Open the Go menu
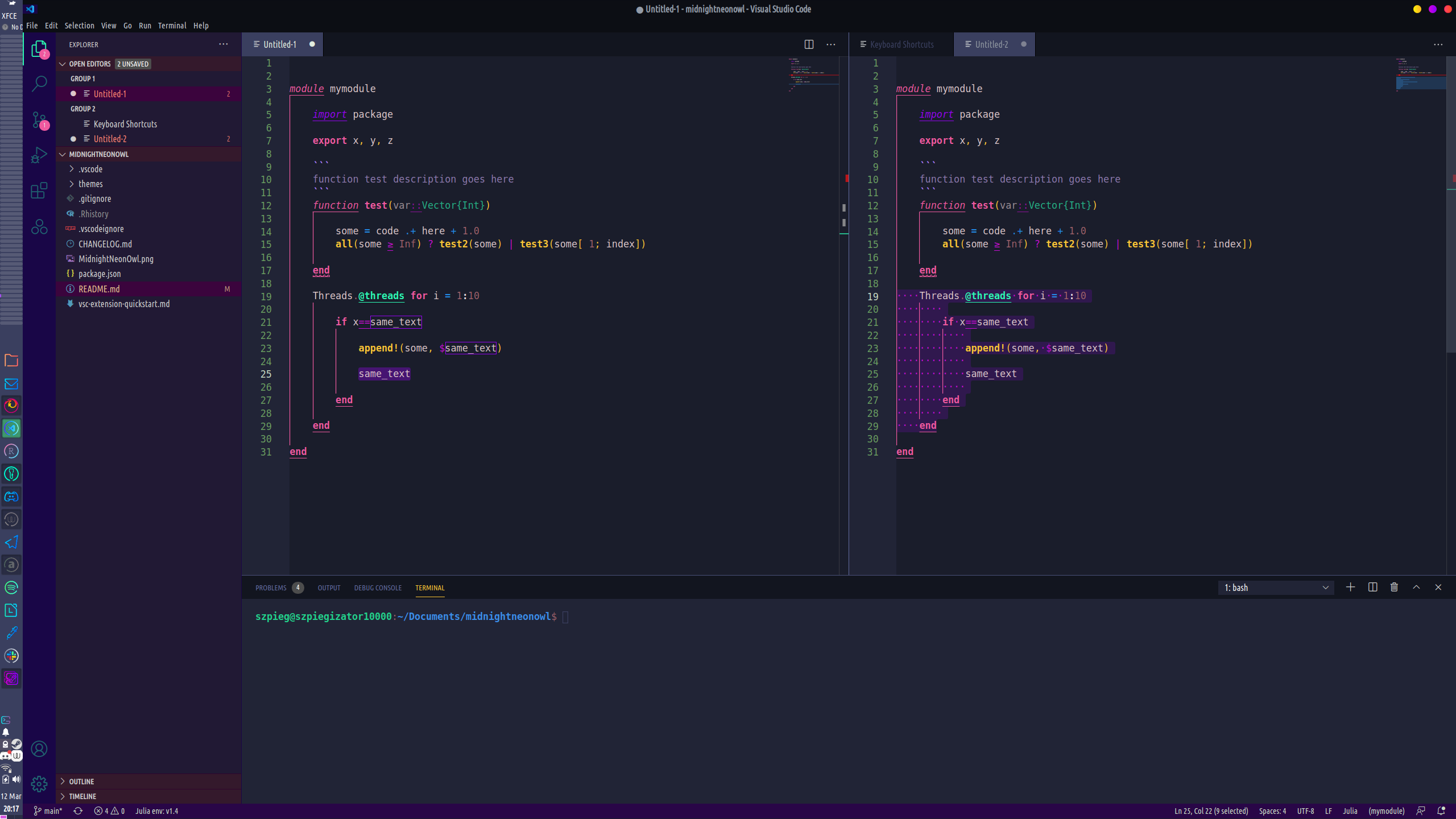The width and height of the screenshot is (1456, 819). 127,26
